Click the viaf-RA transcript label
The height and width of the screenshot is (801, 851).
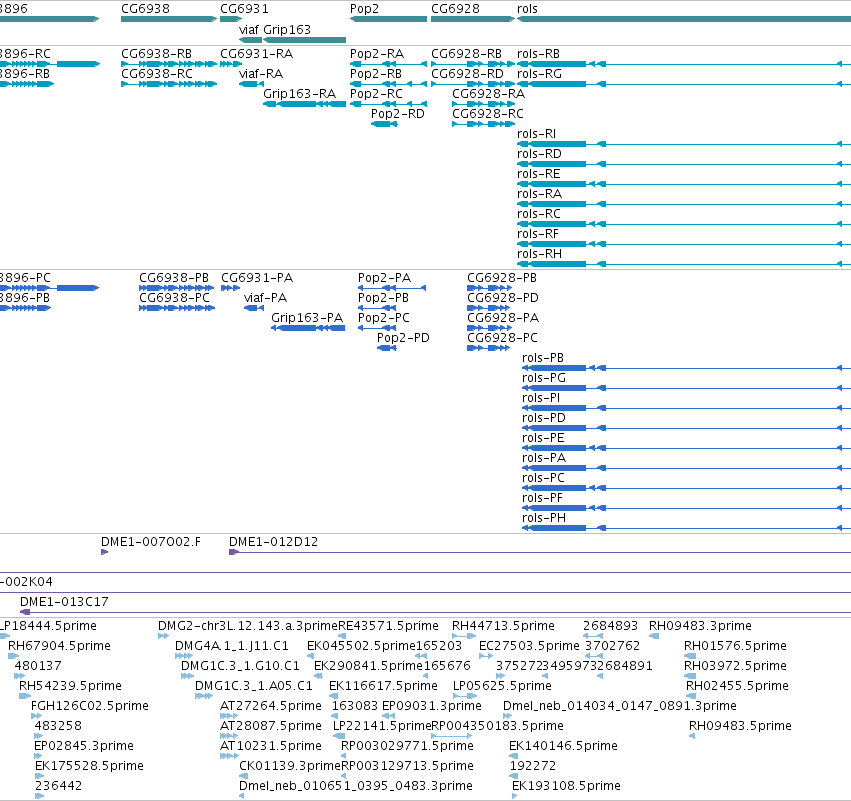point(261,74)
